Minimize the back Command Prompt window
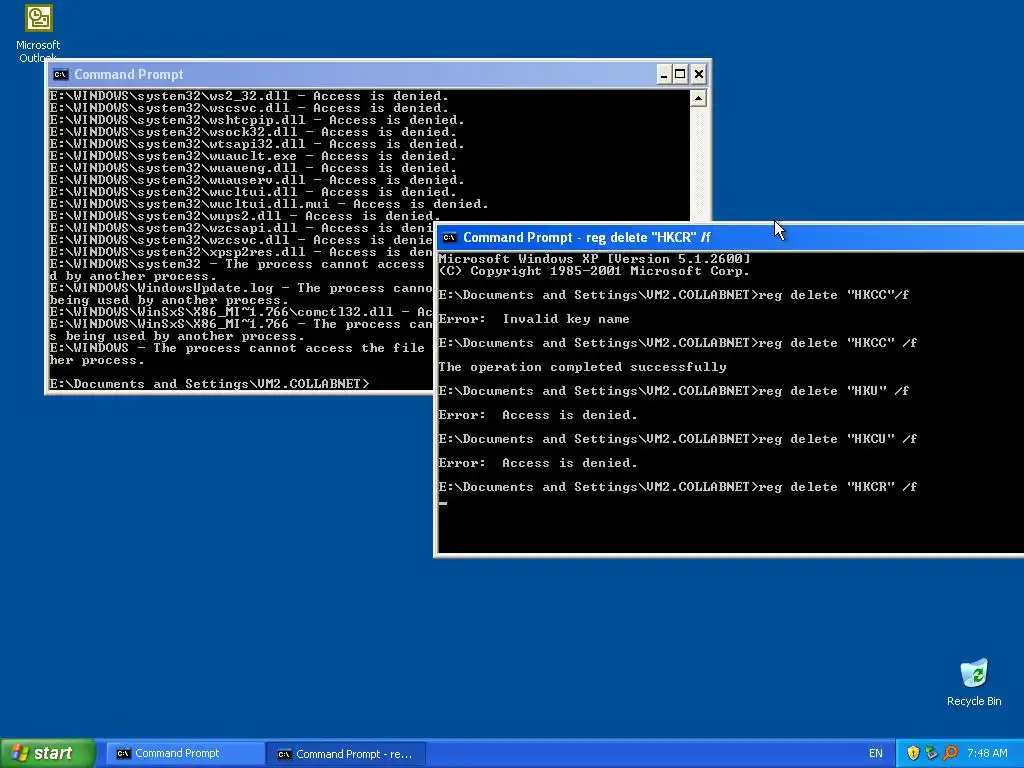The height and width of the screenshot is (768, 1024). click(664, 74)
